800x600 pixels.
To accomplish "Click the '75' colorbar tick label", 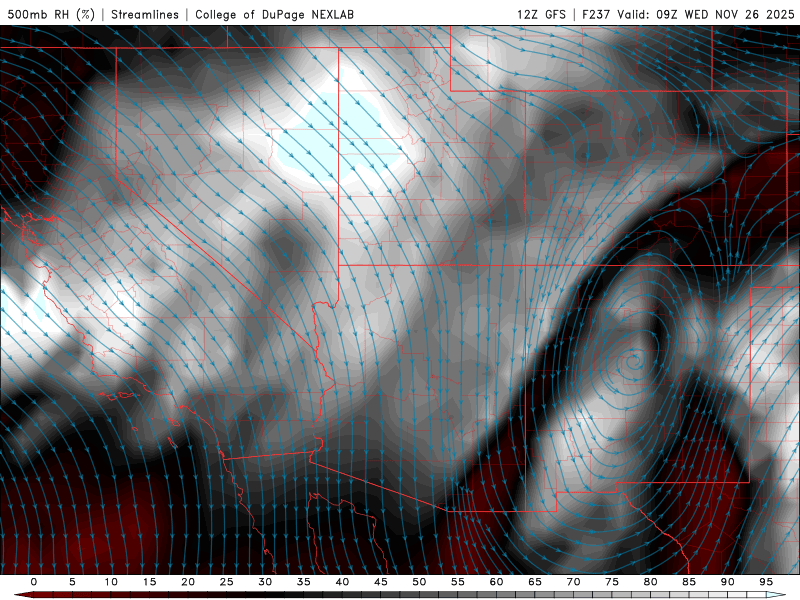I will pyautogui.click(x=612, y=582).
